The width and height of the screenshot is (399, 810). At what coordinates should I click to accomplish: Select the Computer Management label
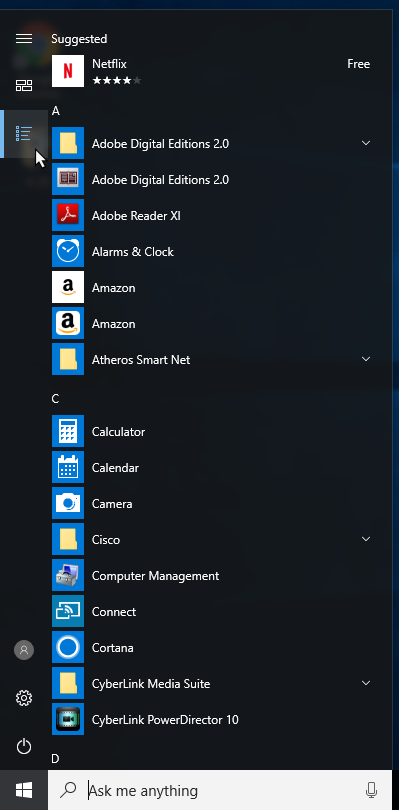[x=156, y=576]
